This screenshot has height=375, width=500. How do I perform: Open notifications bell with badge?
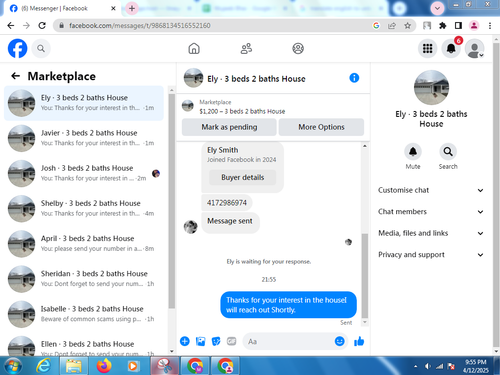pyautogui.click(x=451, y=49)
